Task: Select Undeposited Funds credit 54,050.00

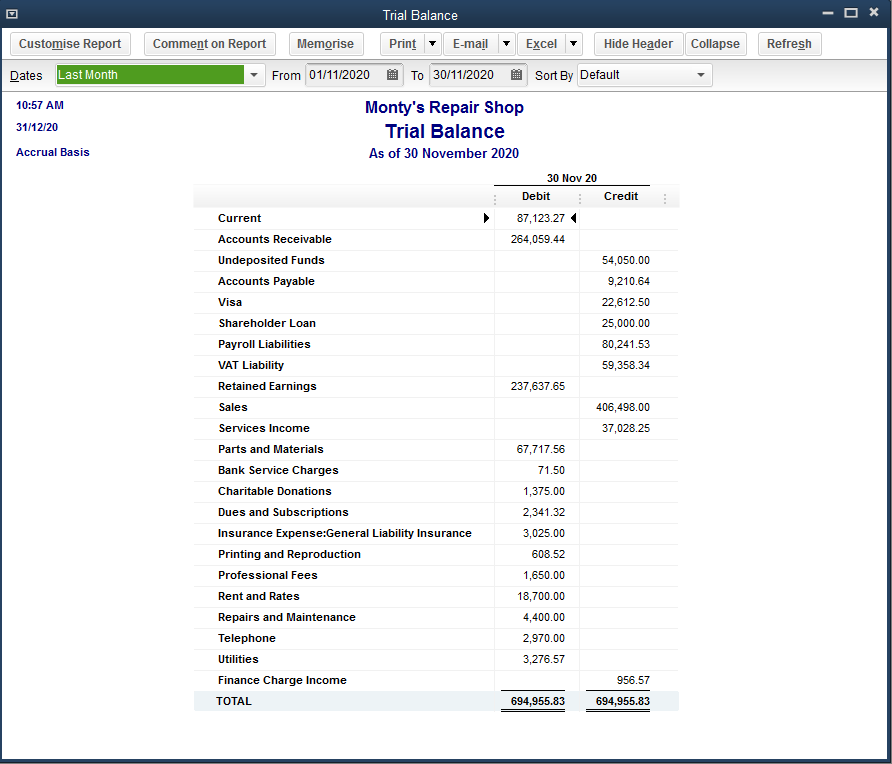Action: [x=626, y=261]
